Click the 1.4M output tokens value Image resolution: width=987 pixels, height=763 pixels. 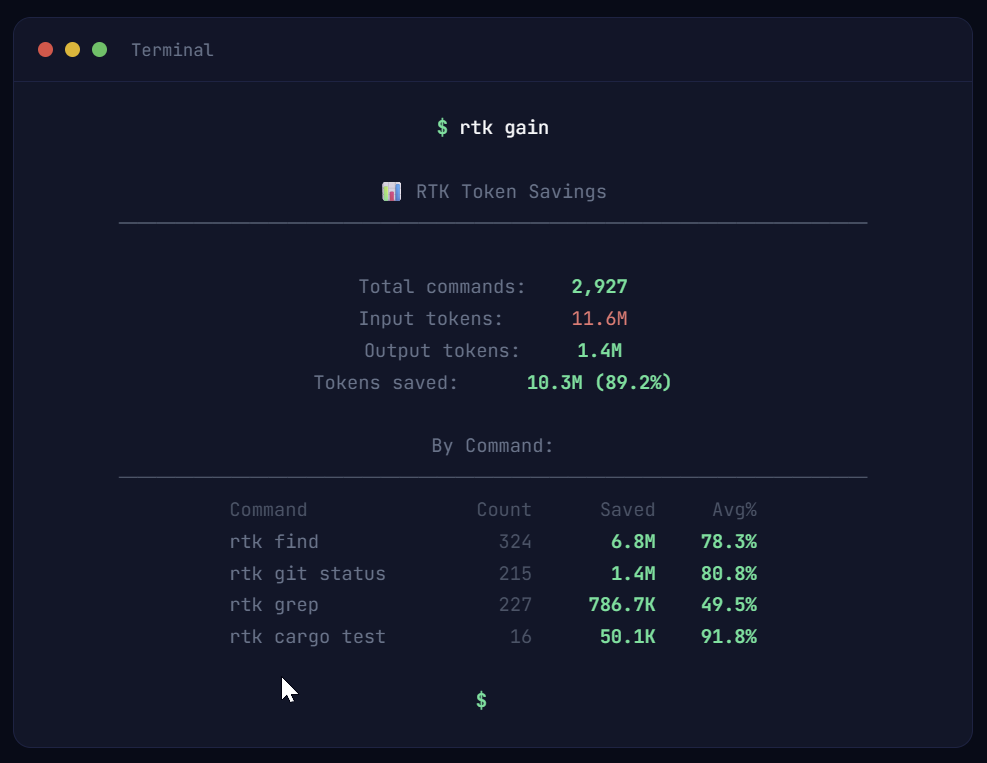[x=599, y=351]
